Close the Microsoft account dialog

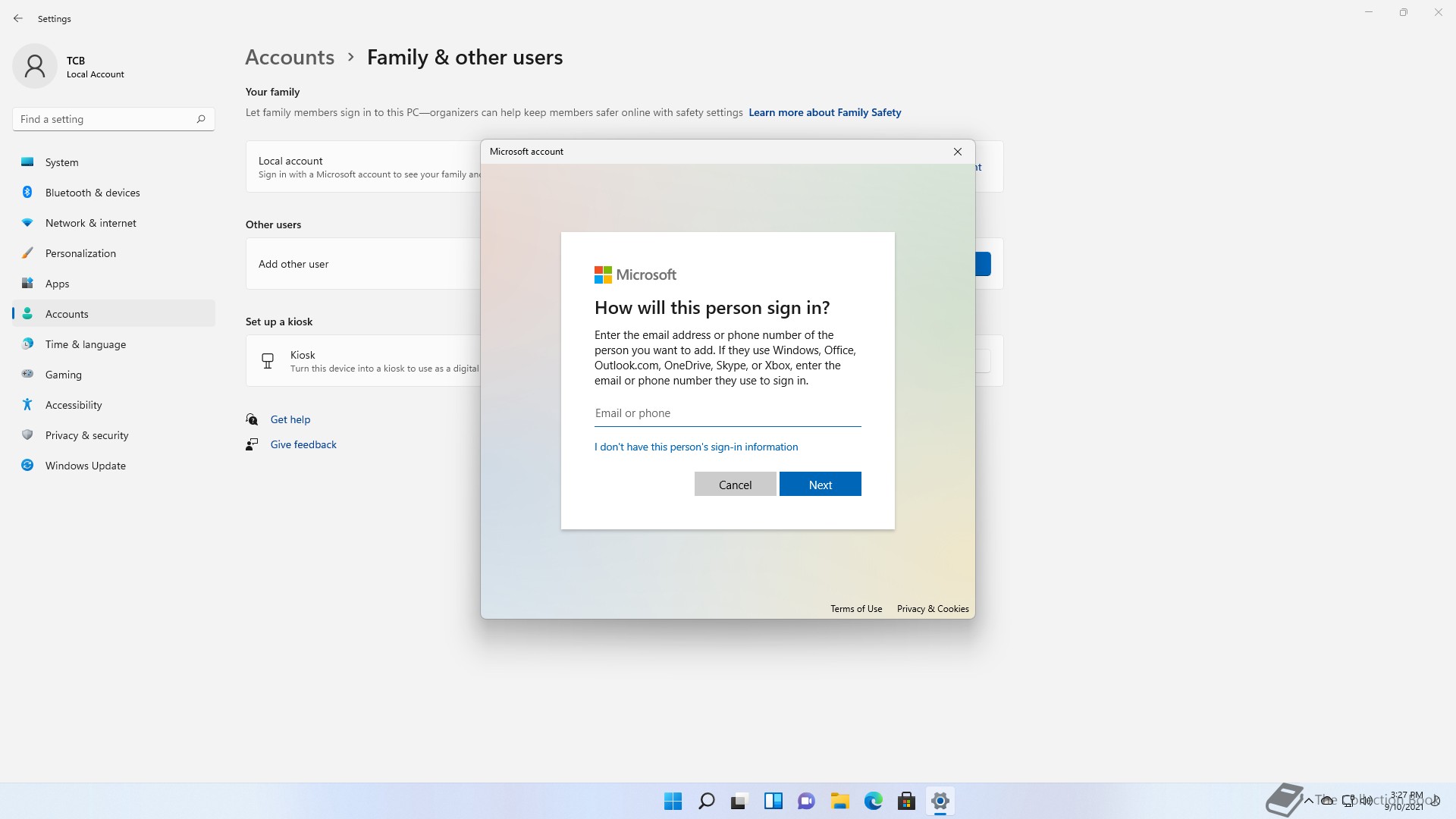pos(958,152)
